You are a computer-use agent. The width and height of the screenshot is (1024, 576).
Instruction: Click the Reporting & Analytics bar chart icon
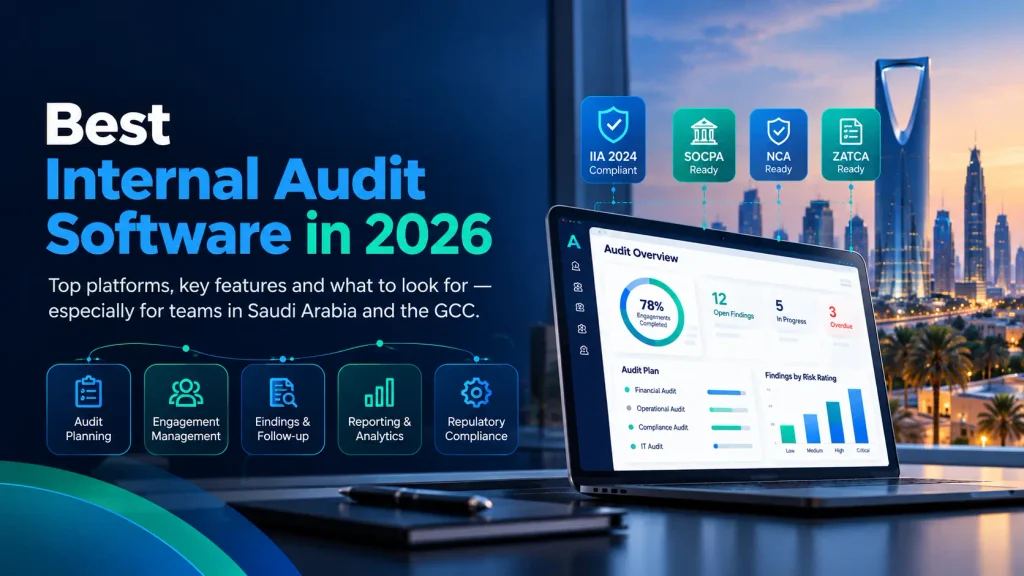[379, 392]
